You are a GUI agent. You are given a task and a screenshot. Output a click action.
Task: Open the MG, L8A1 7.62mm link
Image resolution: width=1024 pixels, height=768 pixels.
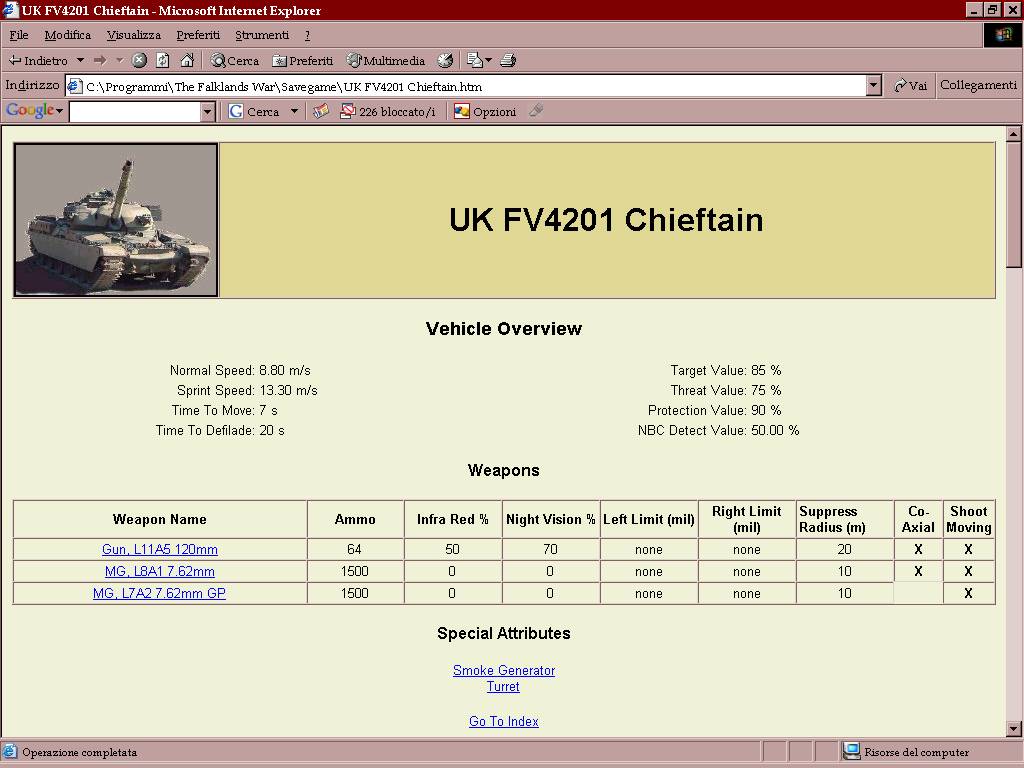160,571
